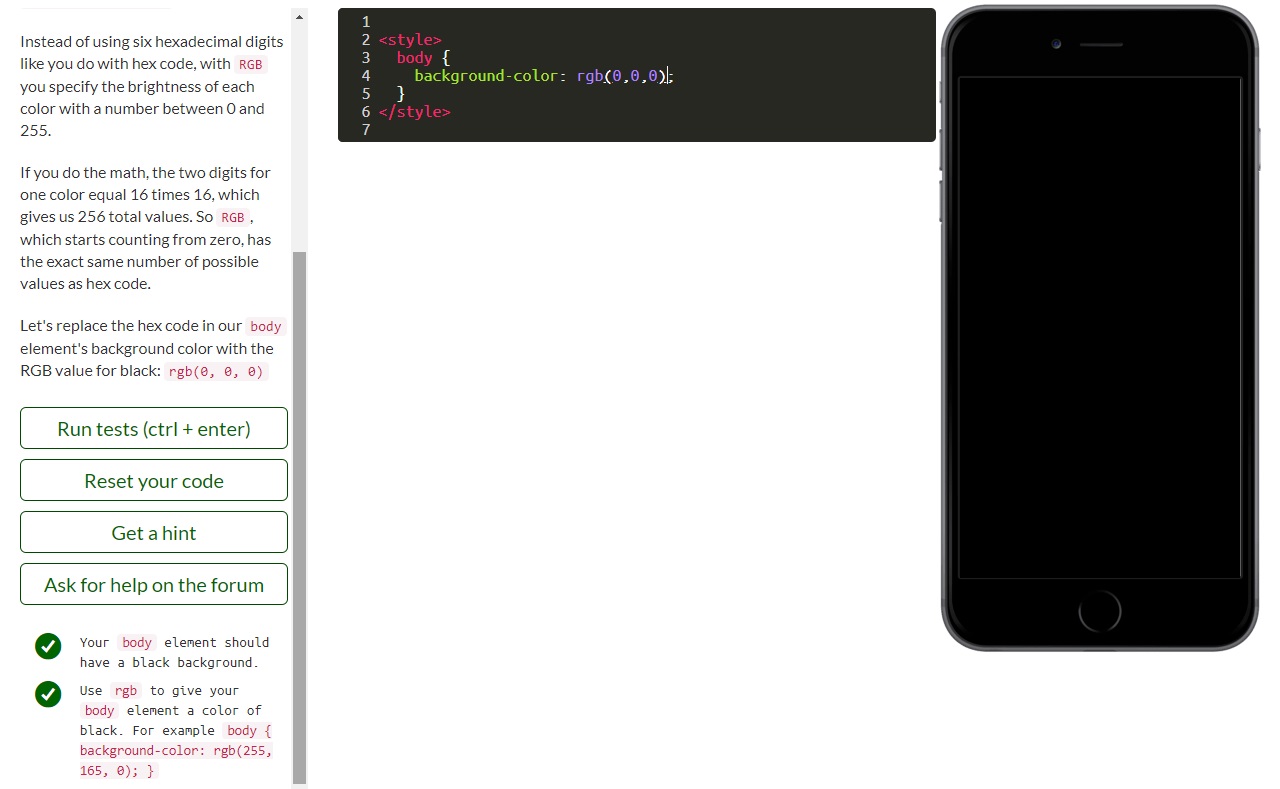Image resolution: width=1280 pixels, height=789 pixels.
Task: Click the Reset your code button
Action: [153, 480]
